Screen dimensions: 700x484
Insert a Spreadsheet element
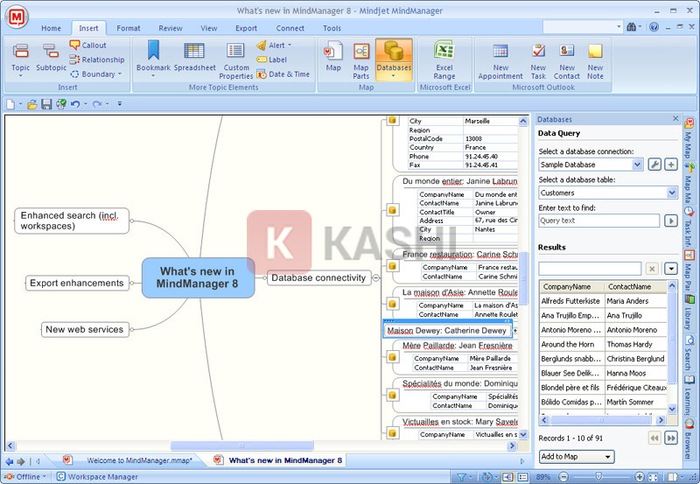[x=195, y=57]
